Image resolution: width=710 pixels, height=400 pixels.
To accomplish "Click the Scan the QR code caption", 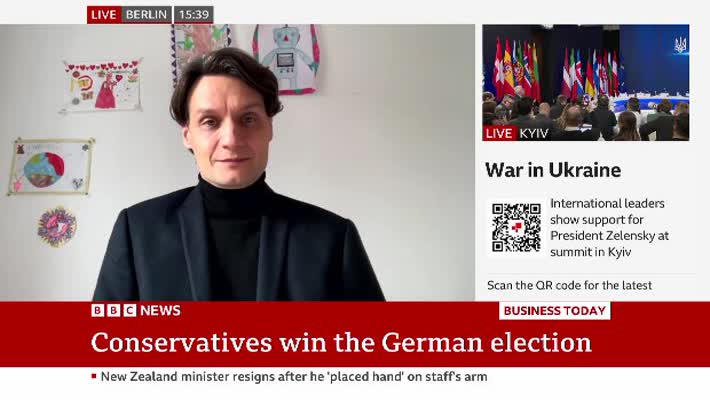I will click(x=569, y=285).
